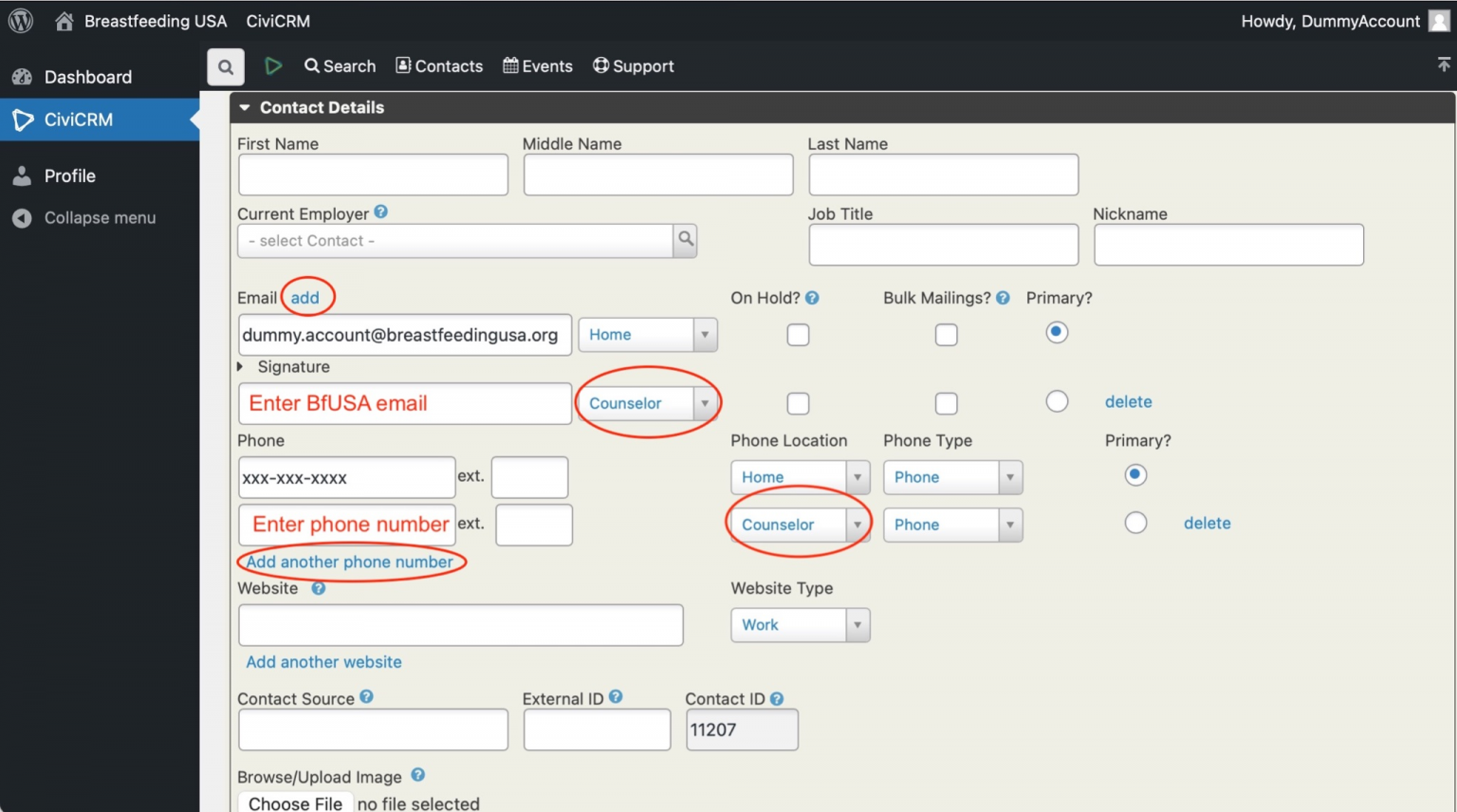Check On Hold for Counselor email row
1457x812 pixels.
798,403
